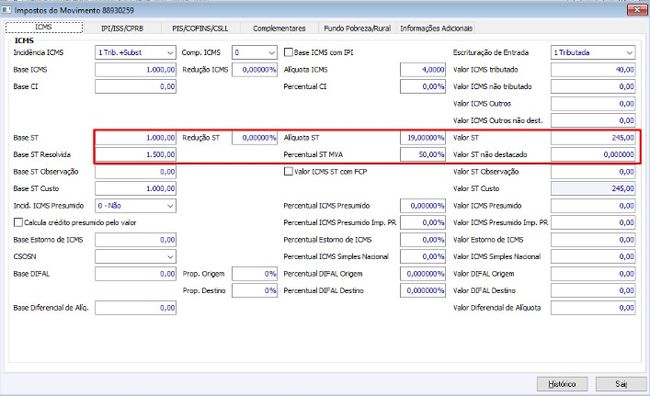Click the Valor ICMS Outros field
650x396 pixels.
pos(593,104)
